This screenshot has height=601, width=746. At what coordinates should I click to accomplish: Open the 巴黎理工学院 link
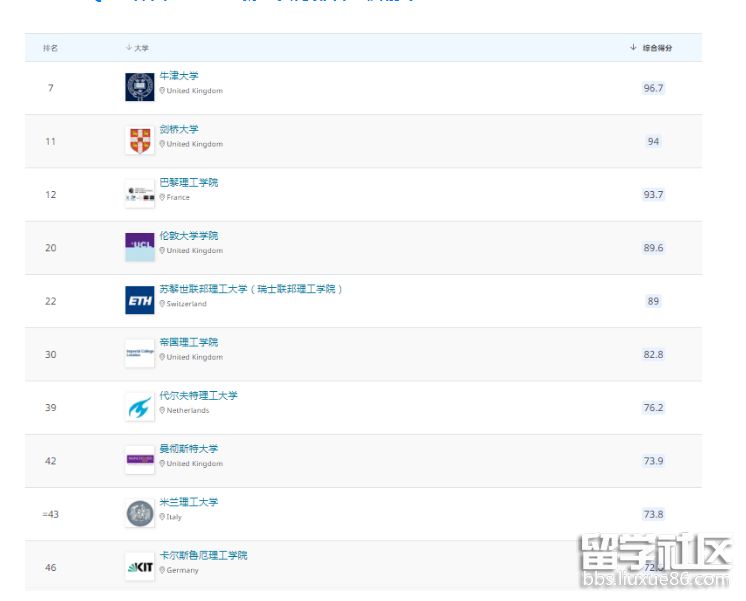188,183
